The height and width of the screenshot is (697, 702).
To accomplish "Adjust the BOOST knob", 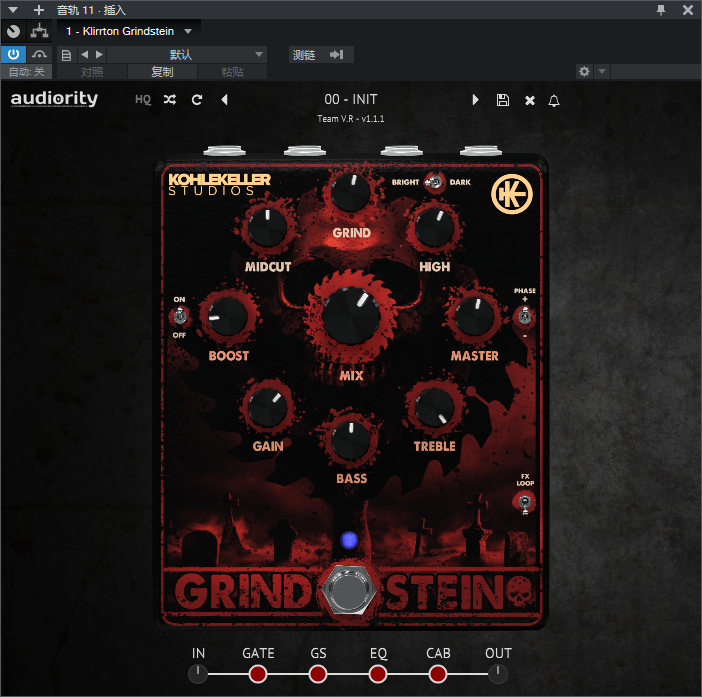I will pos(228,316).
